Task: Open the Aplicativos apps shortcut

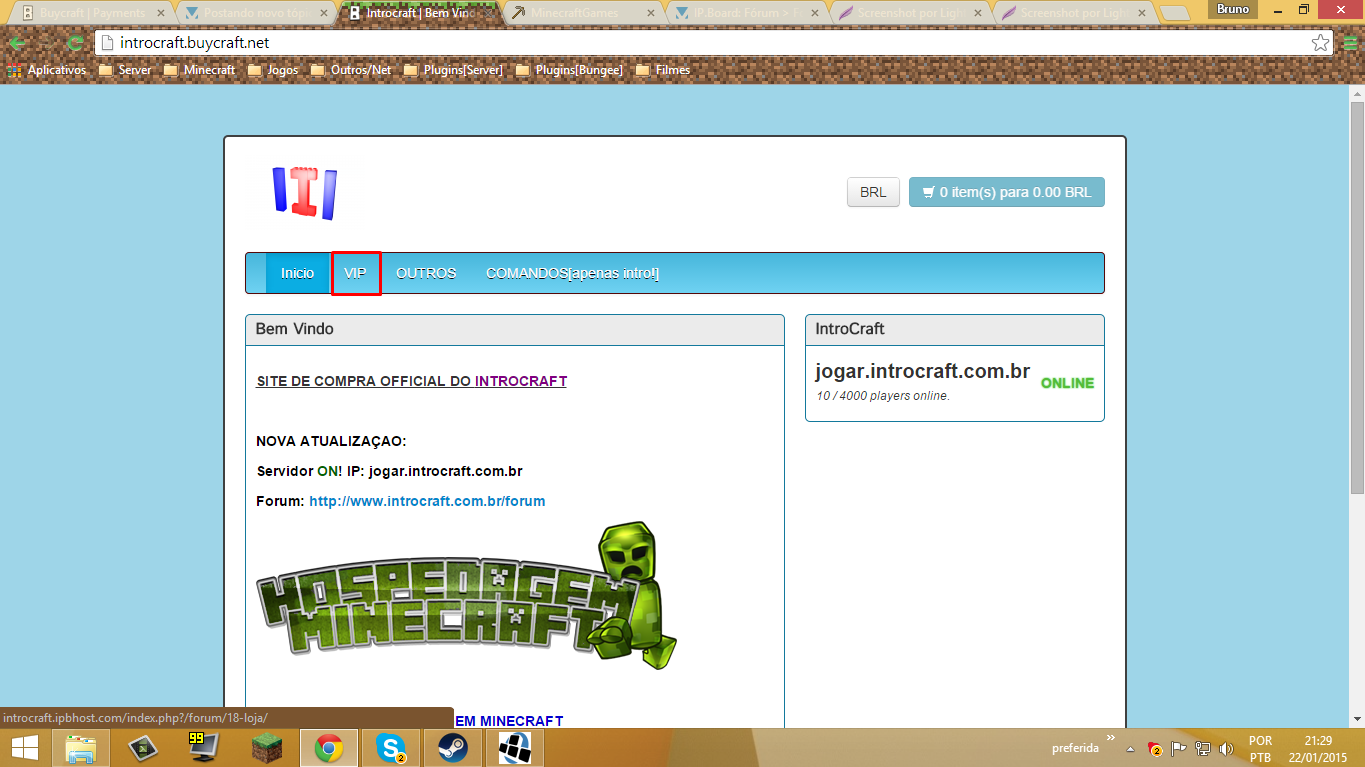Action: click(x=47, y=70)
